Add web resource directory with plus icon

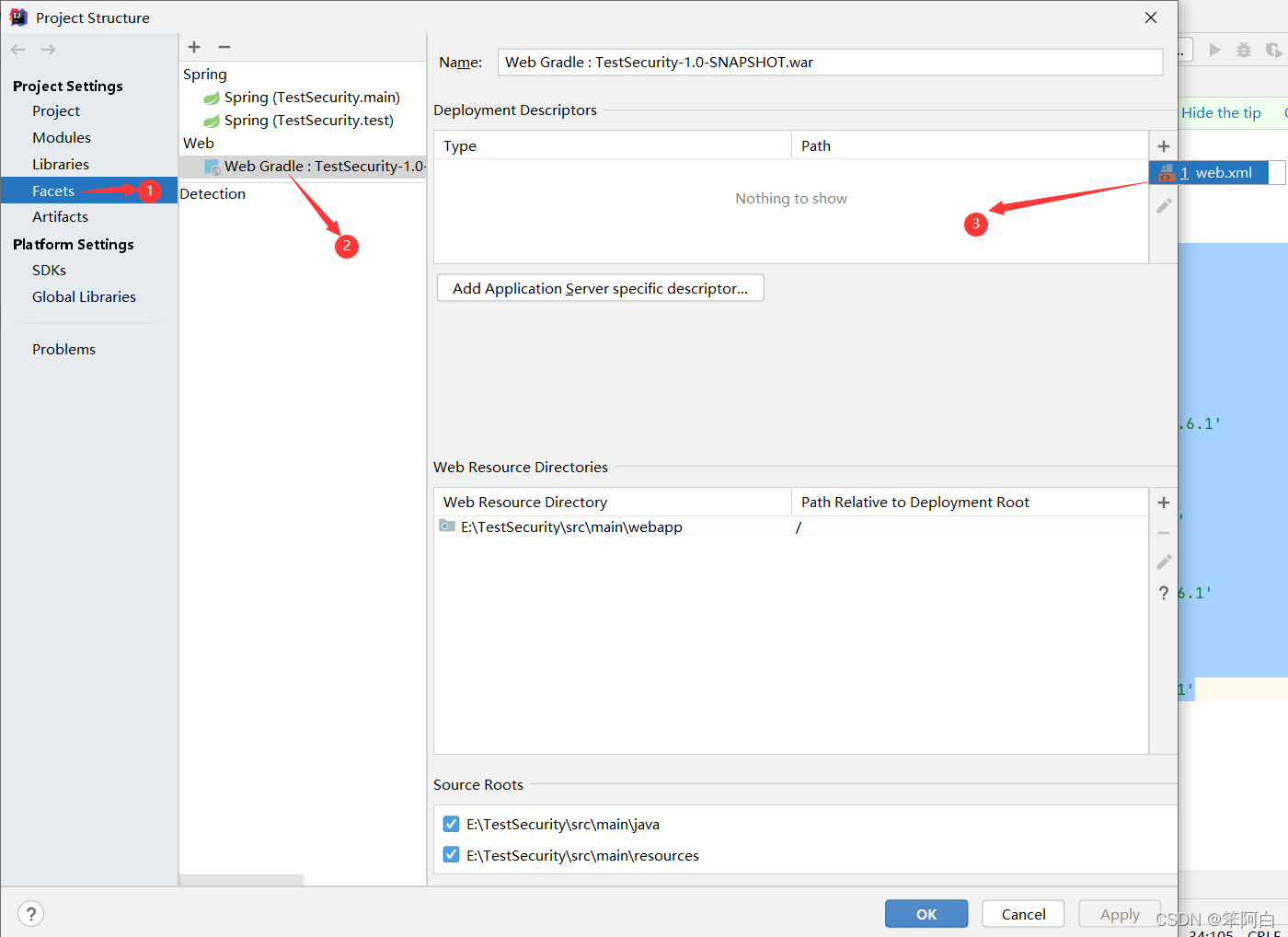tap(1164, 503)
